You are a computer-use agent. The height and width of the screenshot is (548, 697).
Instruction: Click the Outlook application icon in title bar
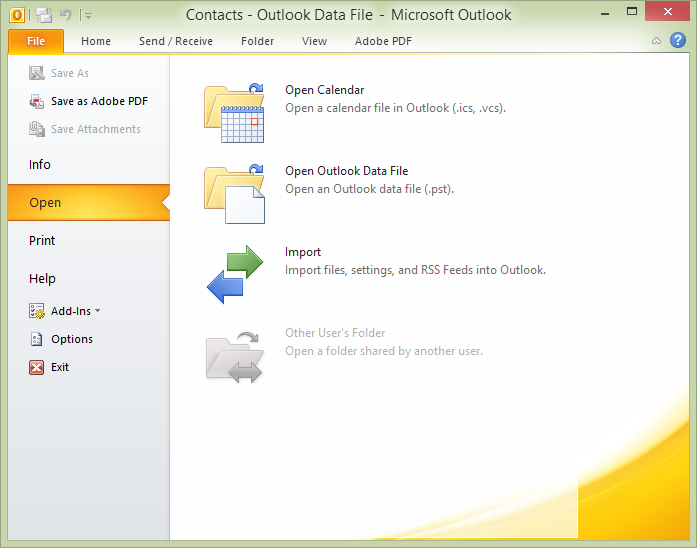[x=16, y=15]
